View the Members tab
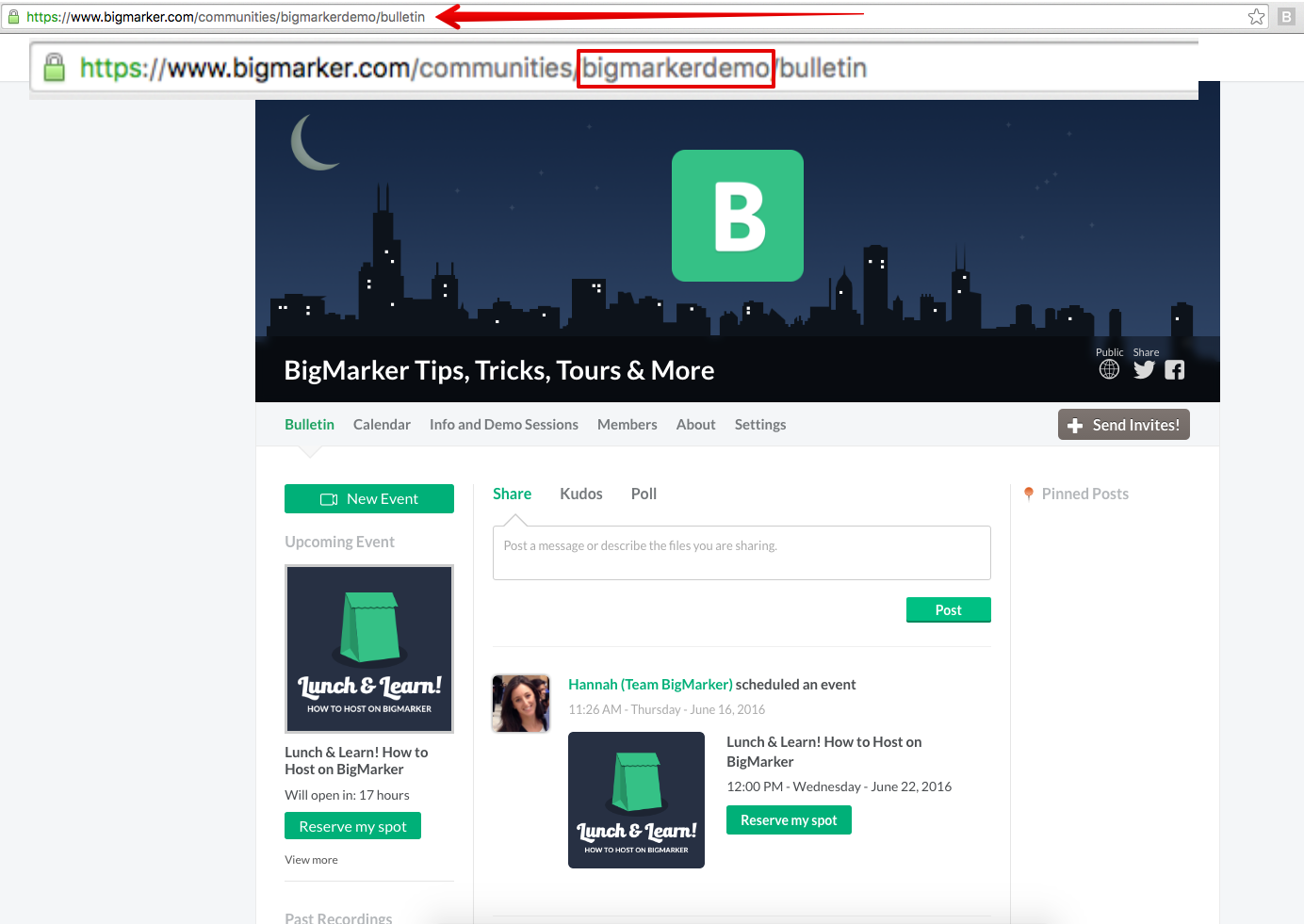 click(x=628, y=425)
